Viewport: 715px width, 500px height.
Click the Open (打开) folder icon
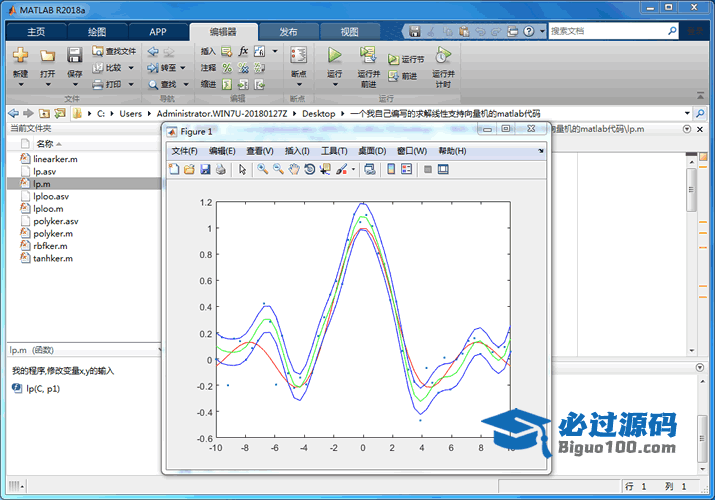pyautogui.click(x=47, y=55)
